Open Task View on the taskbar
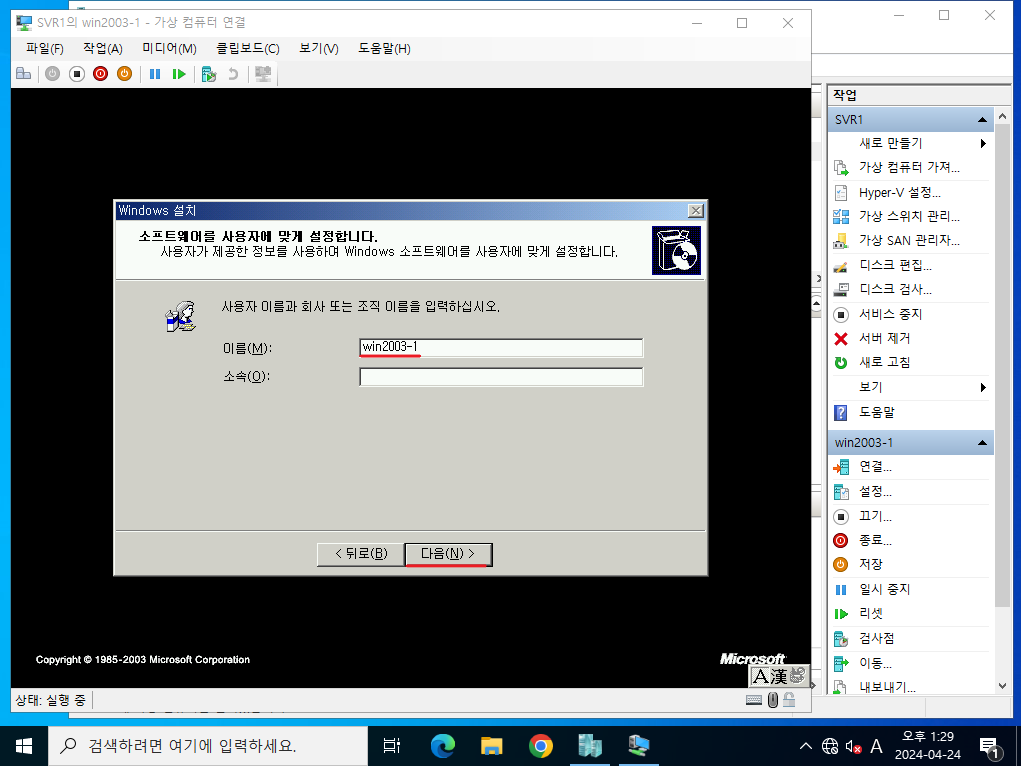The height and width of the screenshot is (766, 1021). click(x=392, y=746)
